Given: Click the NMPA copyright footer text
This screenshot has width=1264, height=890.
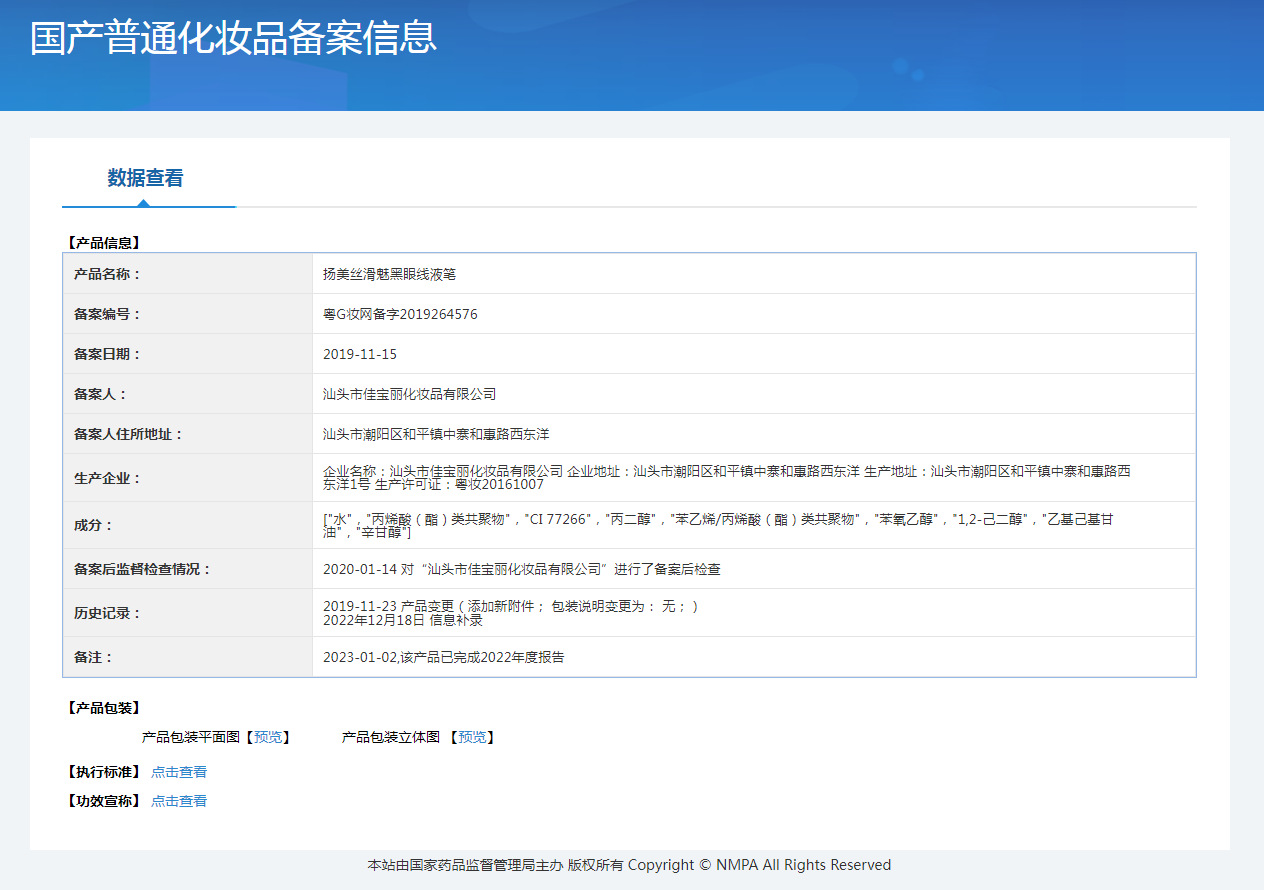Looking at the screenshot, I should point(629,865).
